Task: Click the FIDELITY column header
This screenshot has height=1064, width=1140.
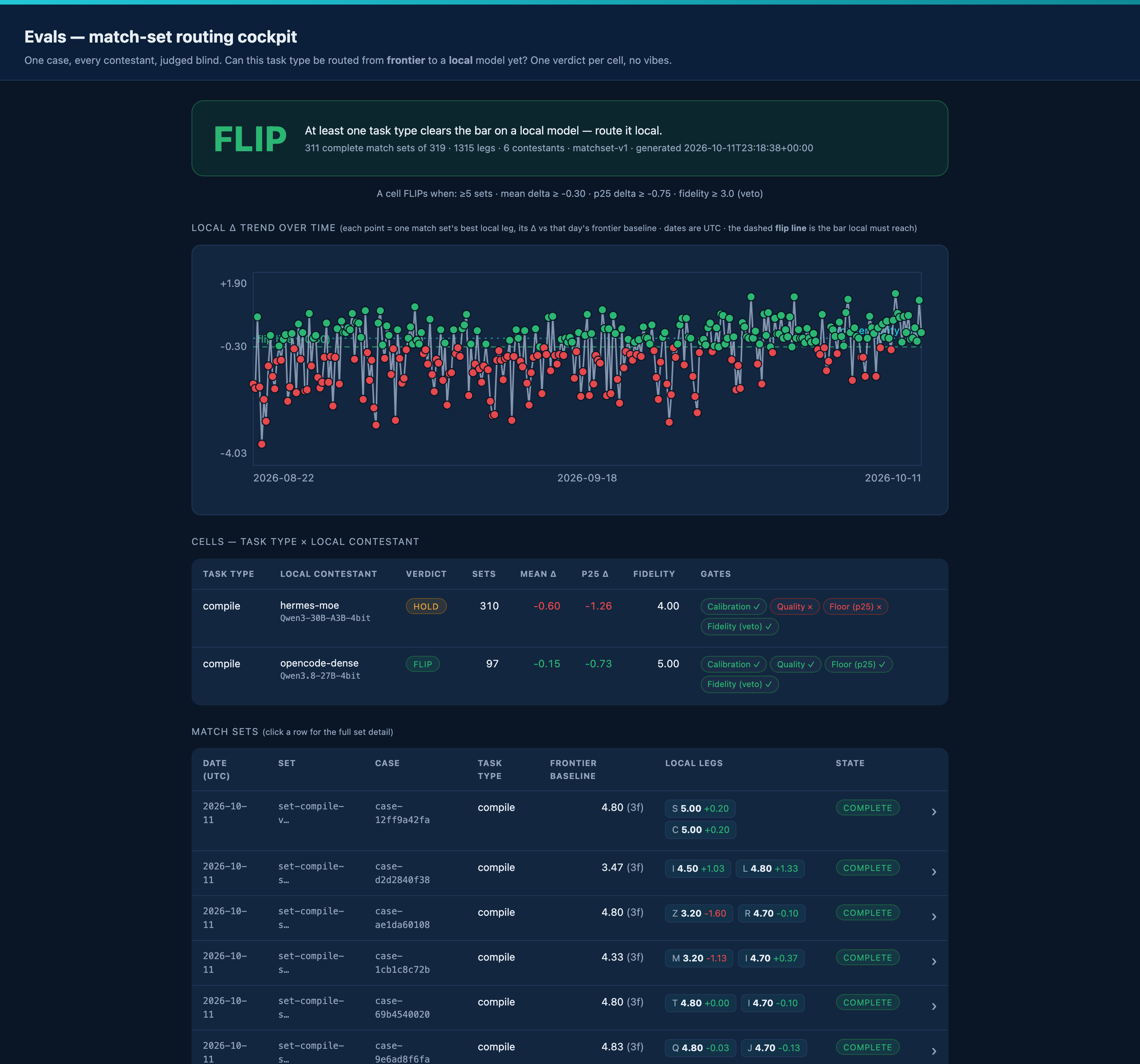Action: pyautogui.click(x=654, y=573)
